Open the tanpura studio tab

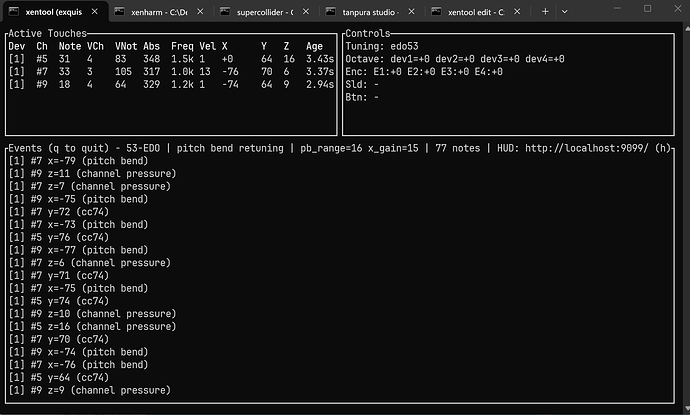click(x=370, y=12)
